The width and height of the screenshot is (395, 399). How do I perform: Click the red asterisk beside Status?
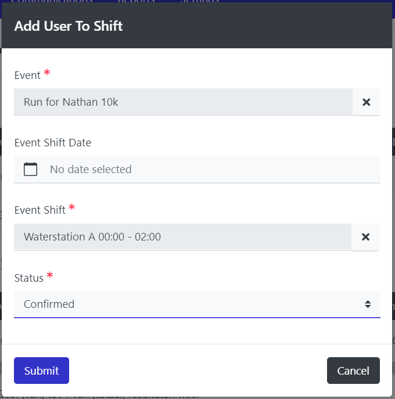tap(50, 275)
